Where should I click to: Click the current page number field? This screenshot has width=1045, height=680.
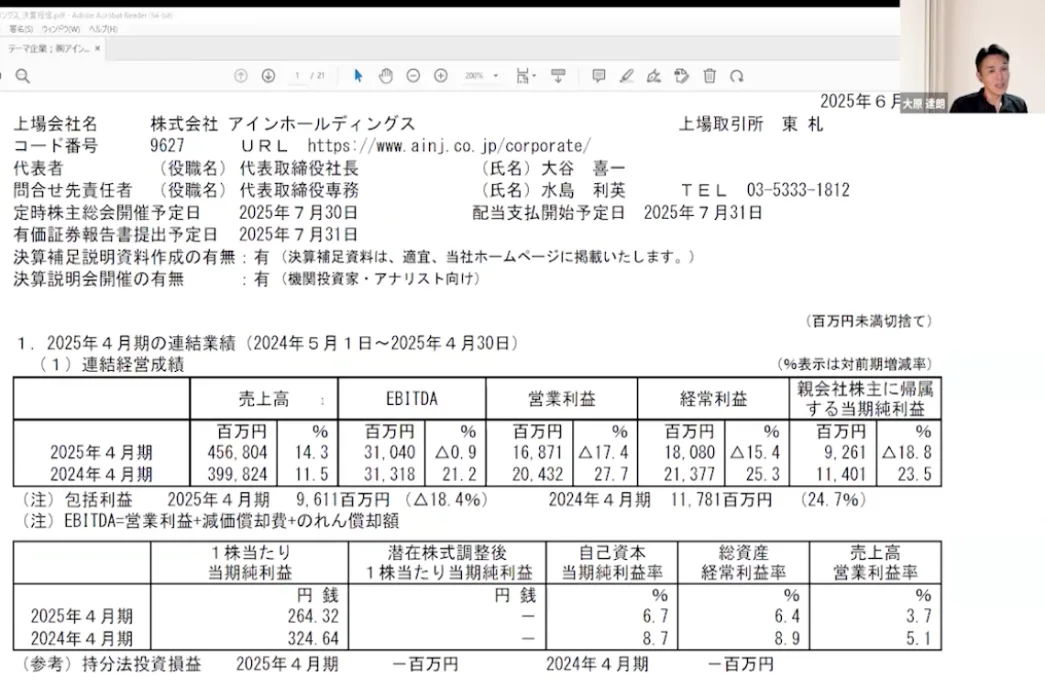tap(297, 76)
